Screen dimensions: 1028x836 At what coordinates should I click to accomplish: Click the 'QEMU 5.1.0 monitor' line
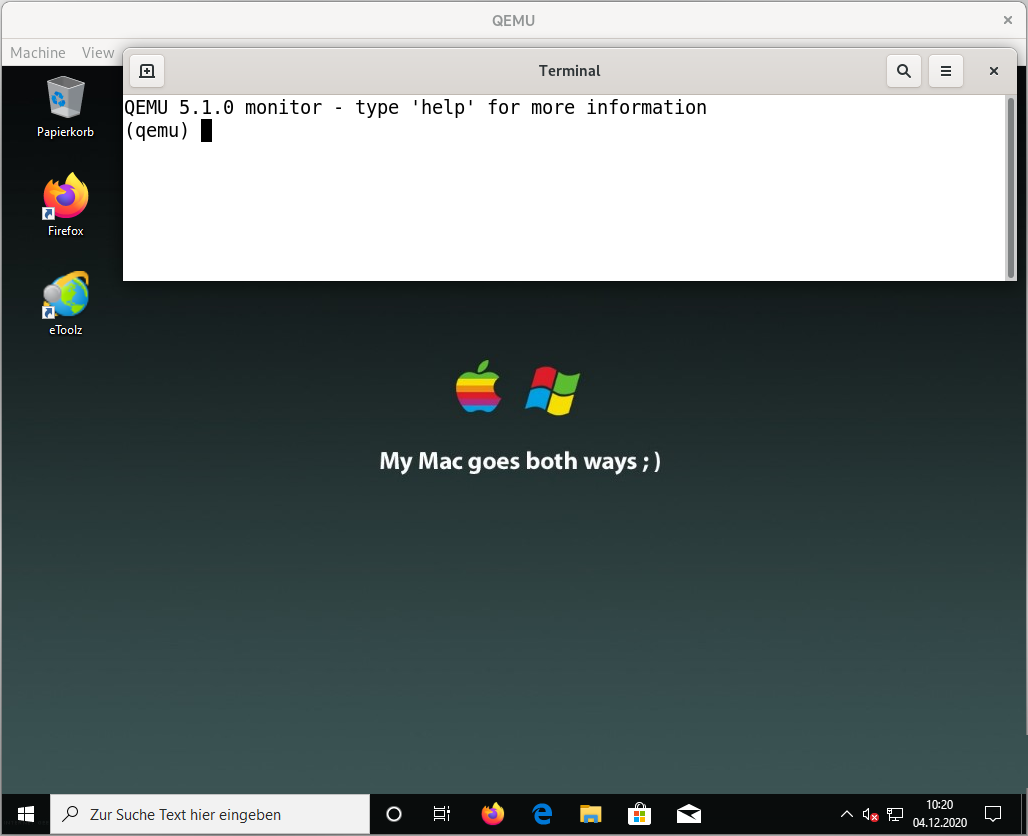pyautogui.click(x=416, y=108)
